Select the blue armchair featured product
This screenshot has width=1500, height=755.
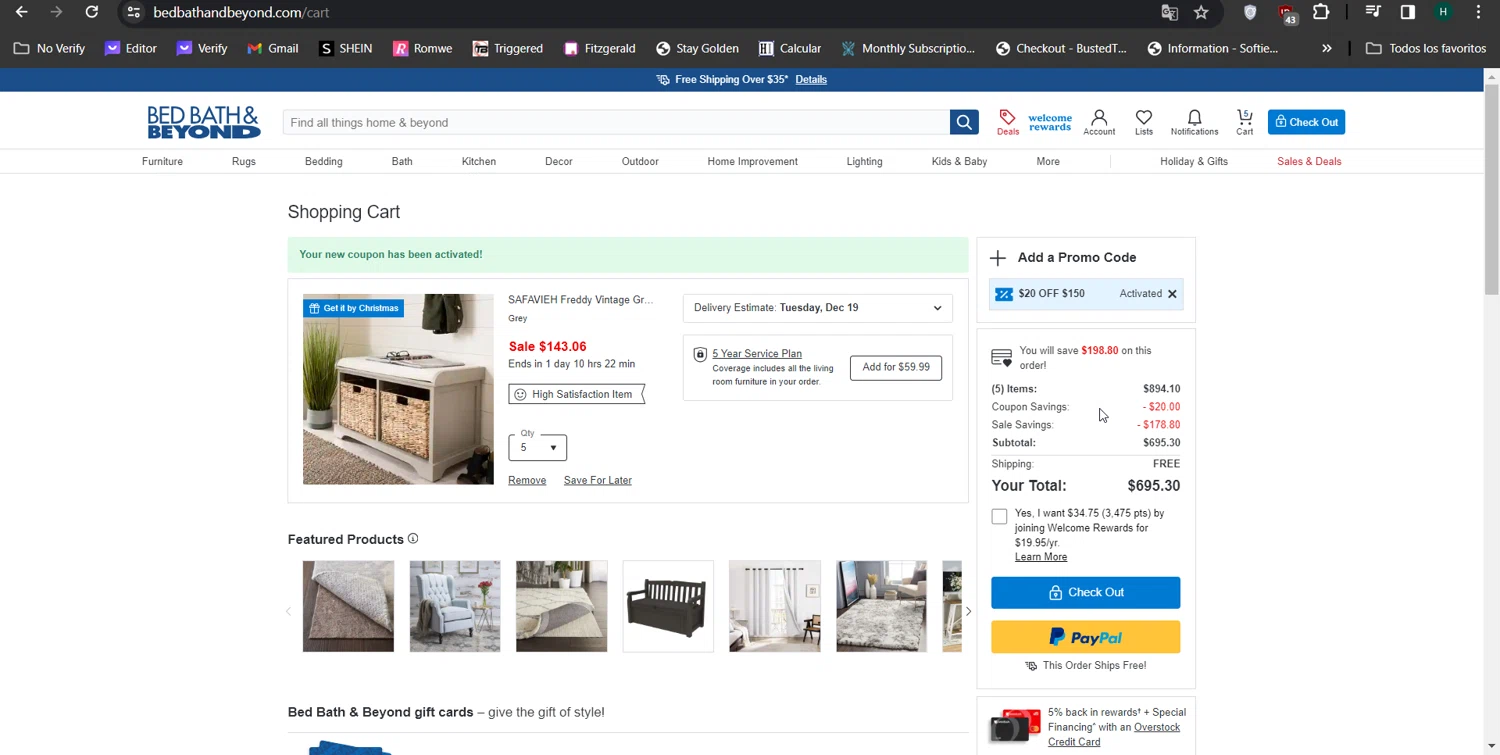pos(455,606)
